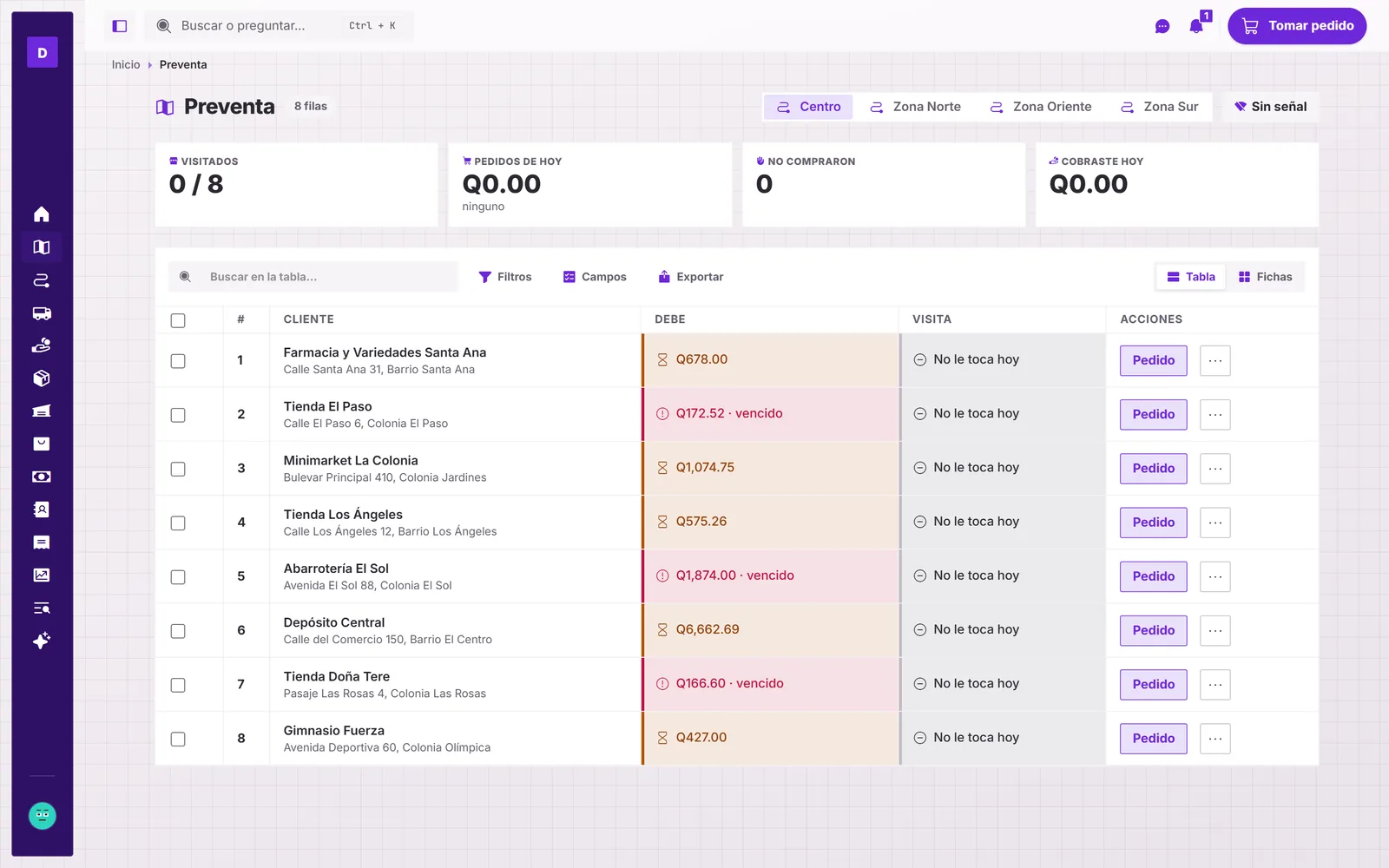The height and width of the screenshot is (868, 1389).
Task: Open the notifications bell
Action: click(1196, 26)
